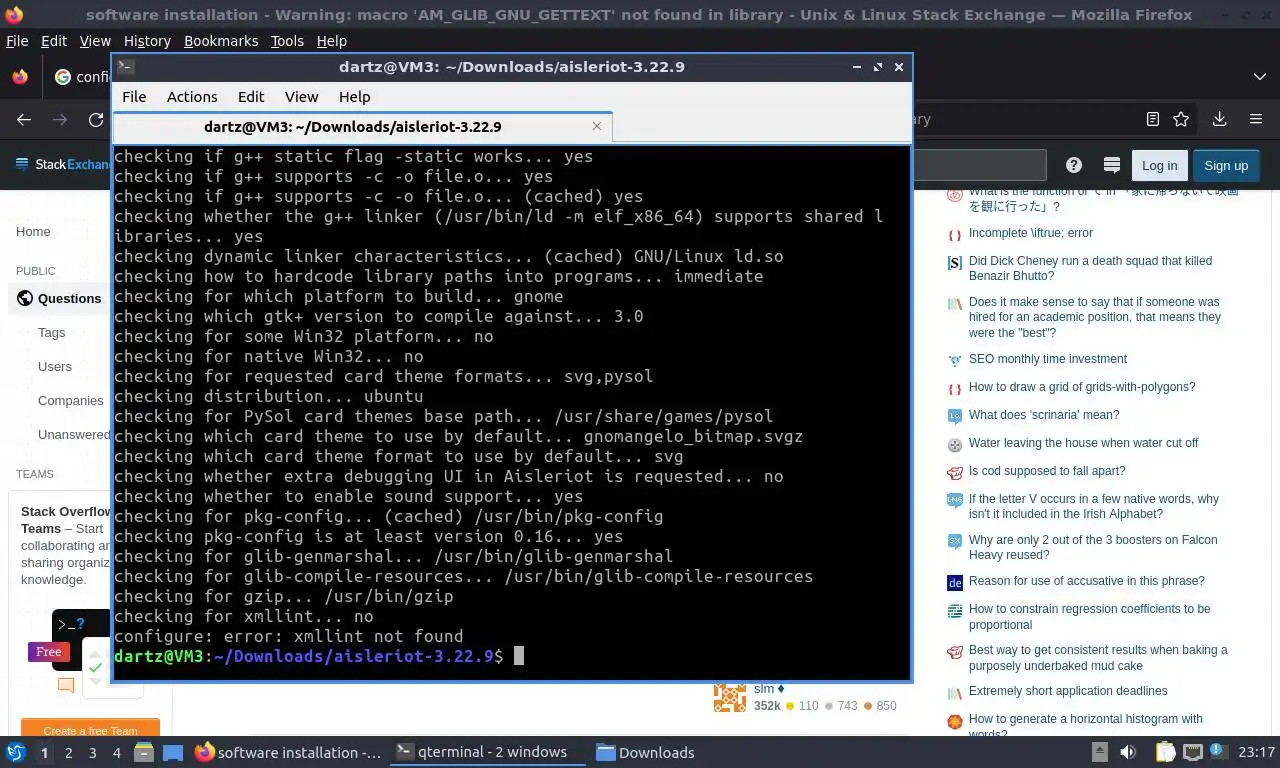
Task: Click the globe icon beside Questions
Action: tap(24, 298)
